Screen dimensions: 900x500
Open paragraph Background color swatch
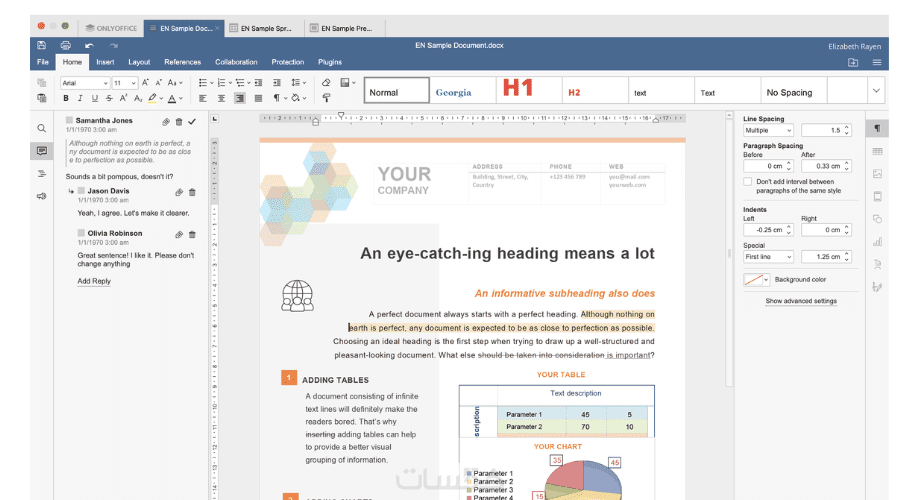click(756, 280)
